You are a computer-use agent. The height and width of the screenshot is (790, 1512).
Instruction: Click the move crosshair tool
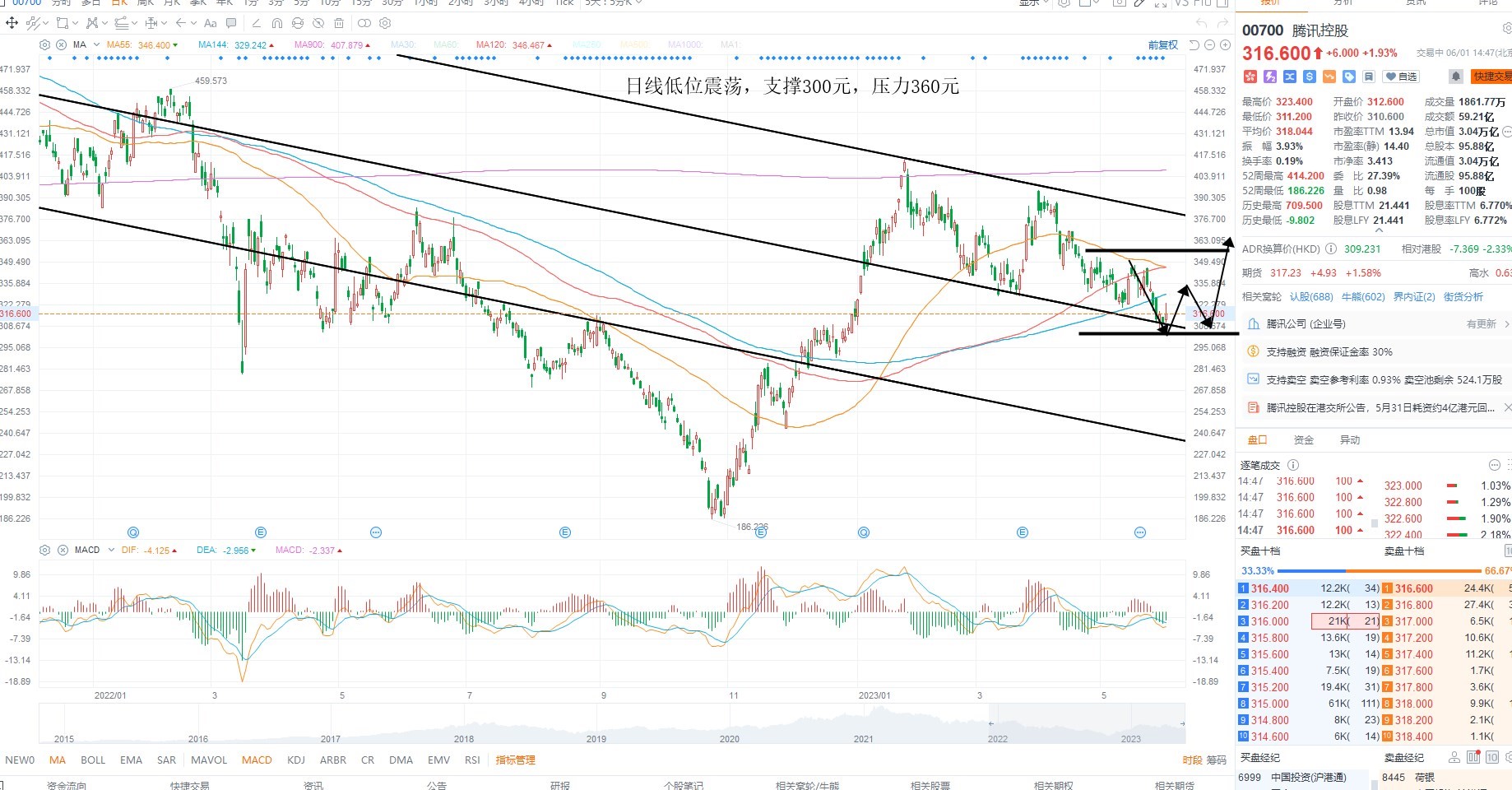[x=12, y=23]
